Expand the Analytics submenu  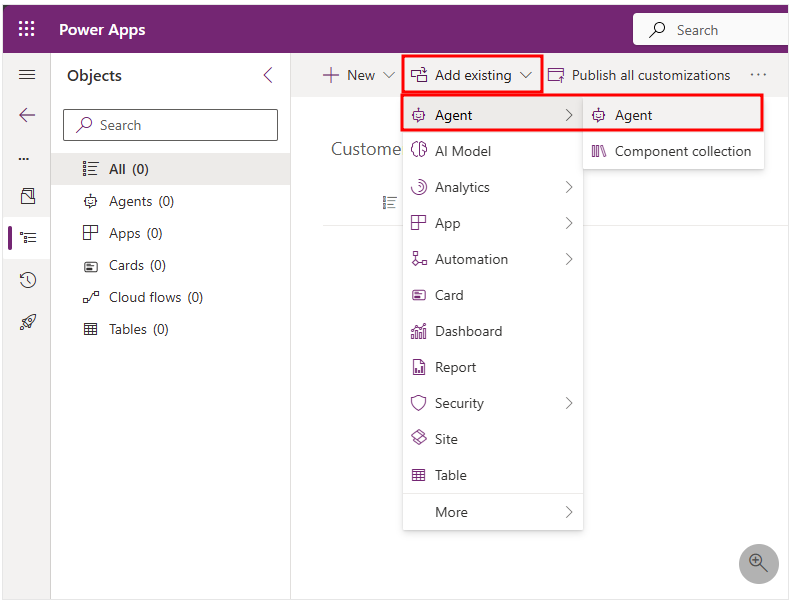click(492, 187)
